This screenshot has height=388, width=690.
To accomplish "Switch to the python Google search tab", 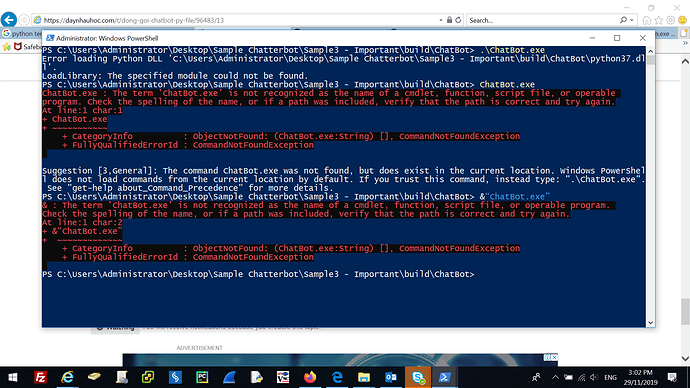I will pos(22,33).
